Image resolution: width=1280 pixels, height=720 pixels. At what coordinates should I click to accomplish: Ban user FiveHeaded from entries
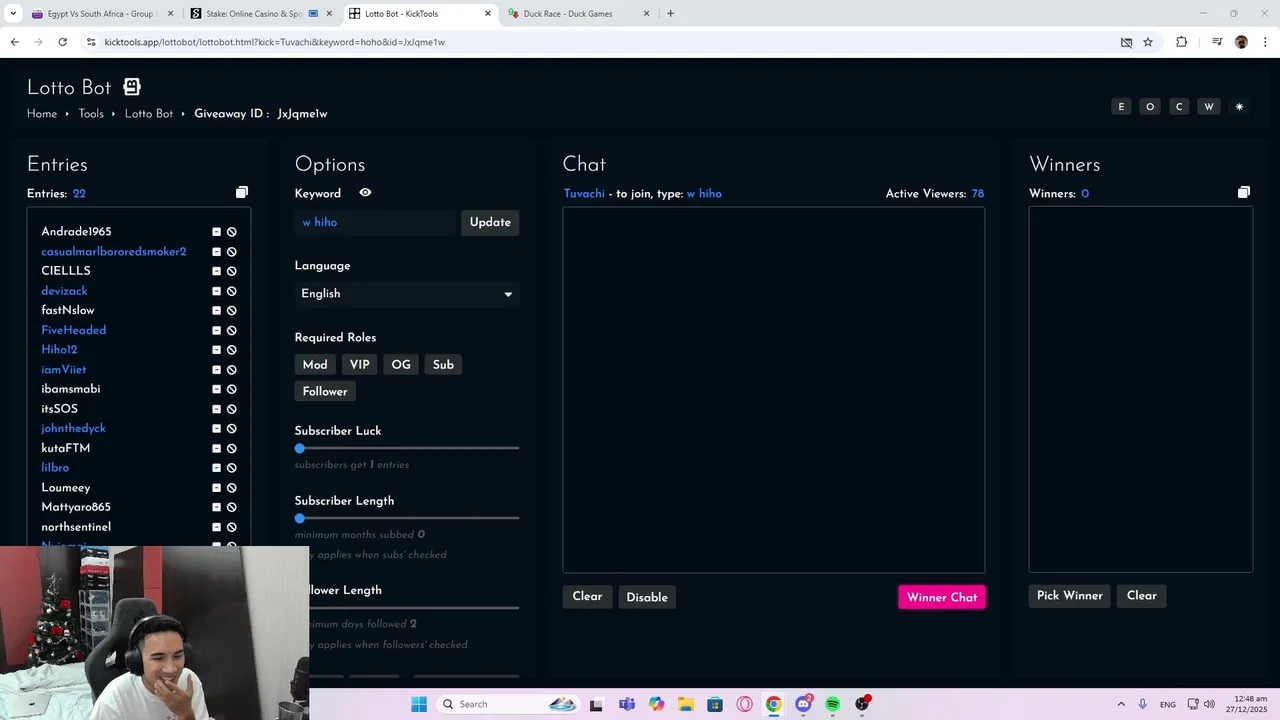[231, 330]
